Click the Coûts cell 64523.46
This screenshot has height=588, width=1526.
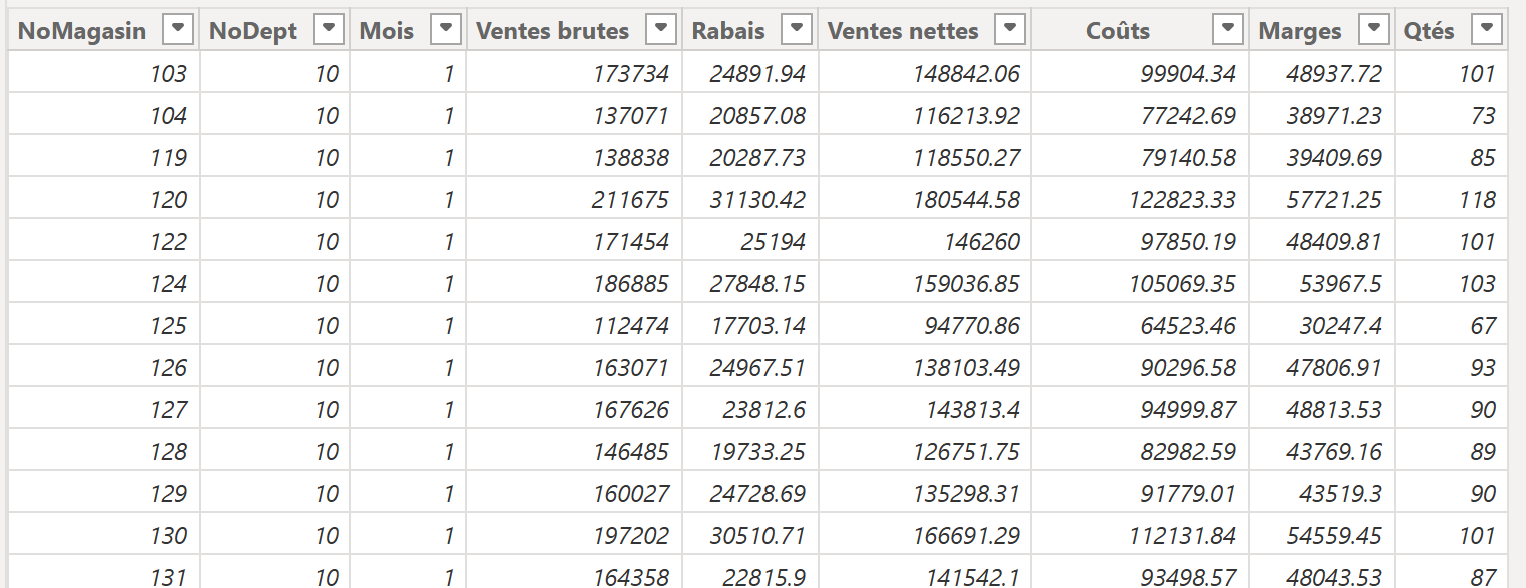click(1140, 325)
